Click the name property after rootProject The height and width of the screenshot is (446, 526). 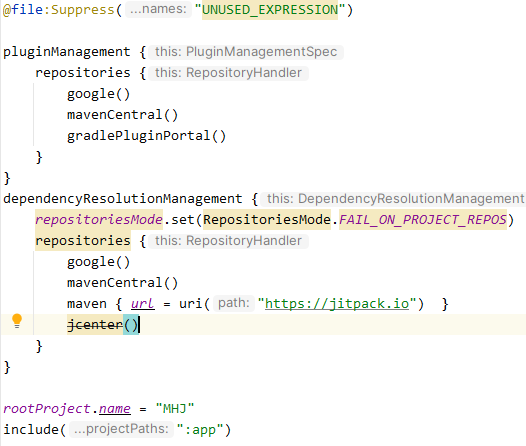tap(114, 409)
